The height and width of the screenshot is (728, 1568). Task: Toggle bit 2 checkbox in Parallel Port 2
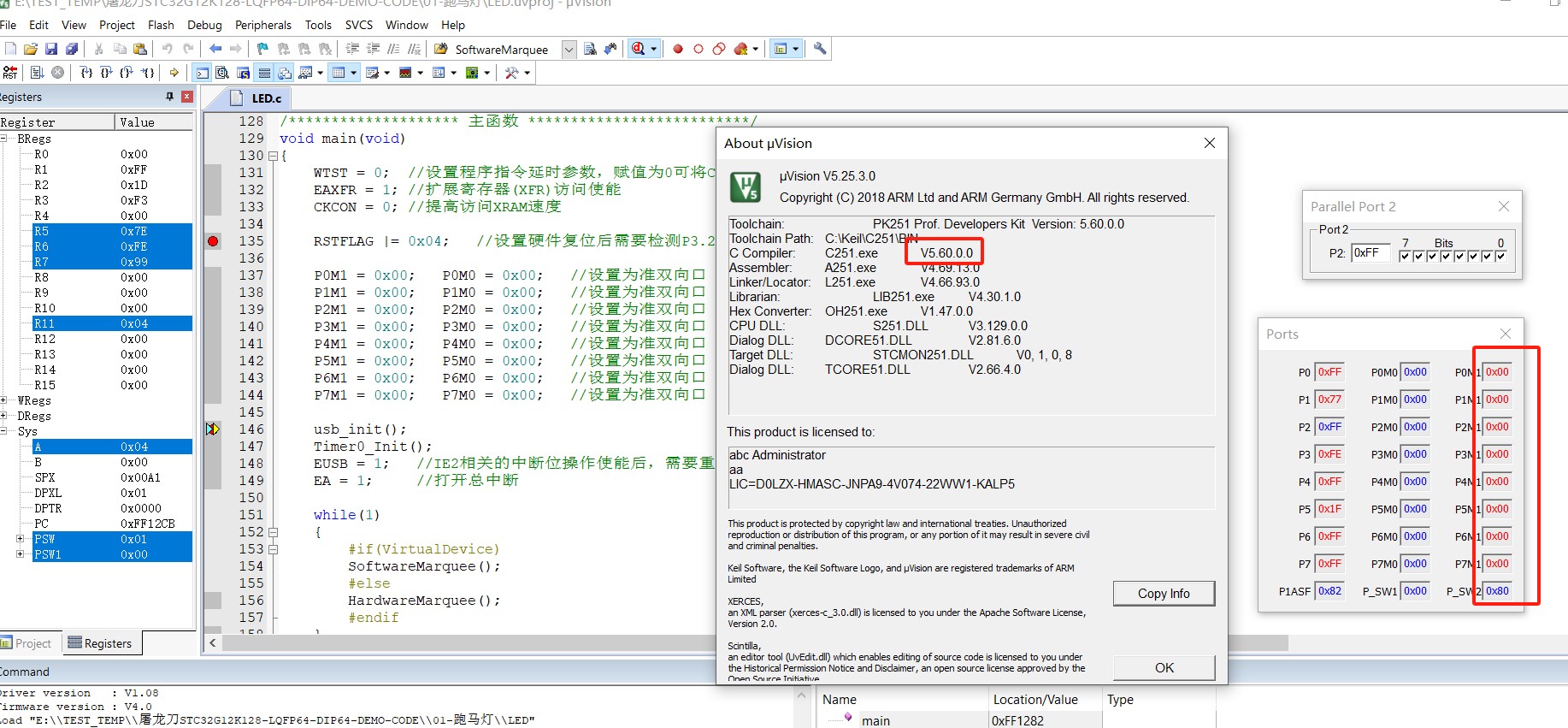pyautogui.click(x=1473, y=256)
